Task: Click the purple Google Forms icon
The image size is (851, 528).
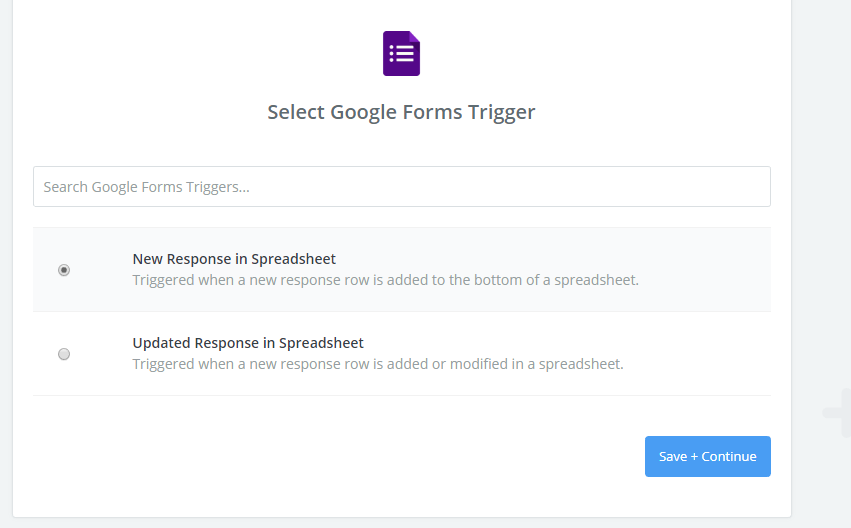Action: 401,53
